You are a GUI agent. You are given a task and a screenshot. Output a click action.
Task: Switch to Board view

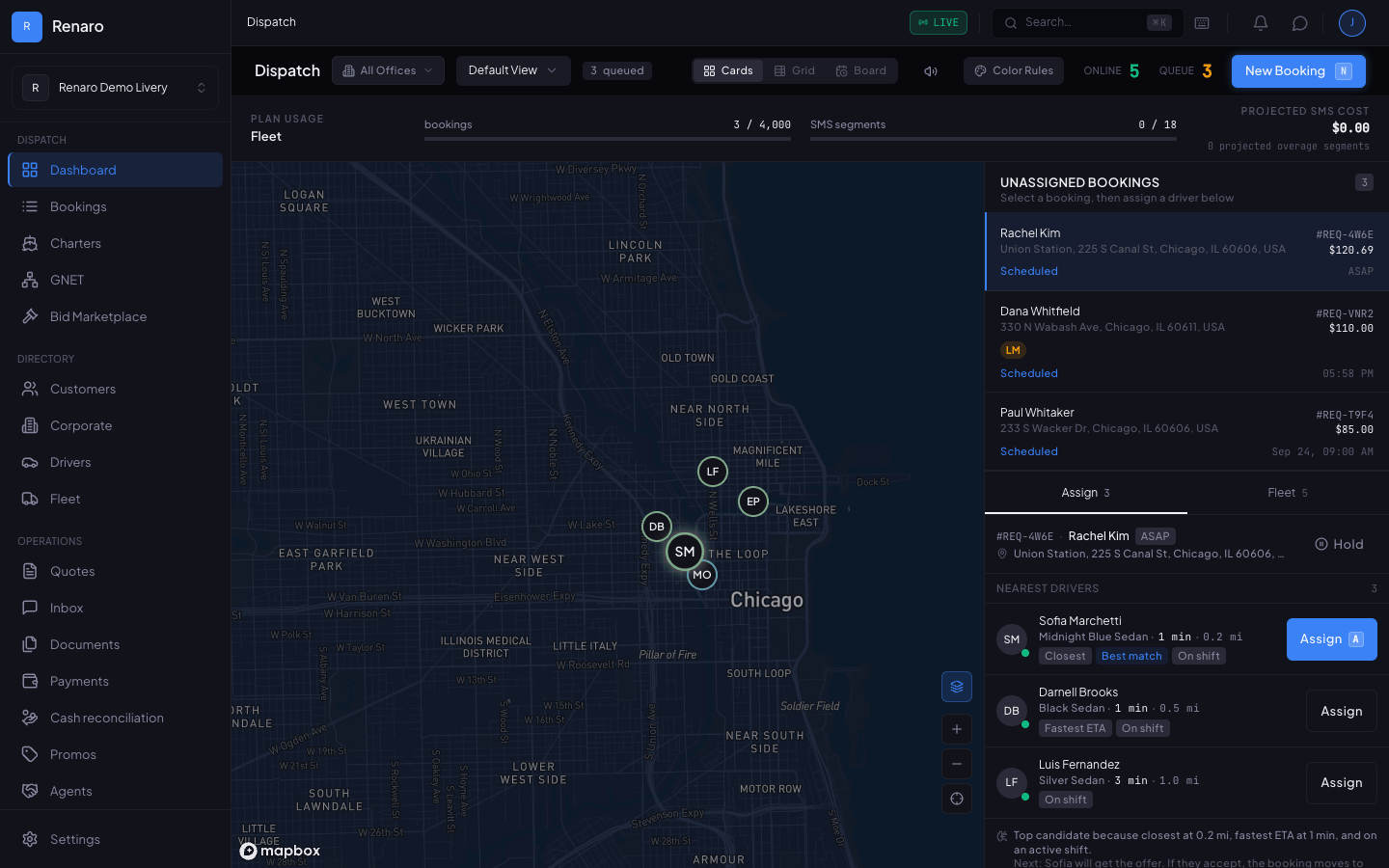click(861, 70)
